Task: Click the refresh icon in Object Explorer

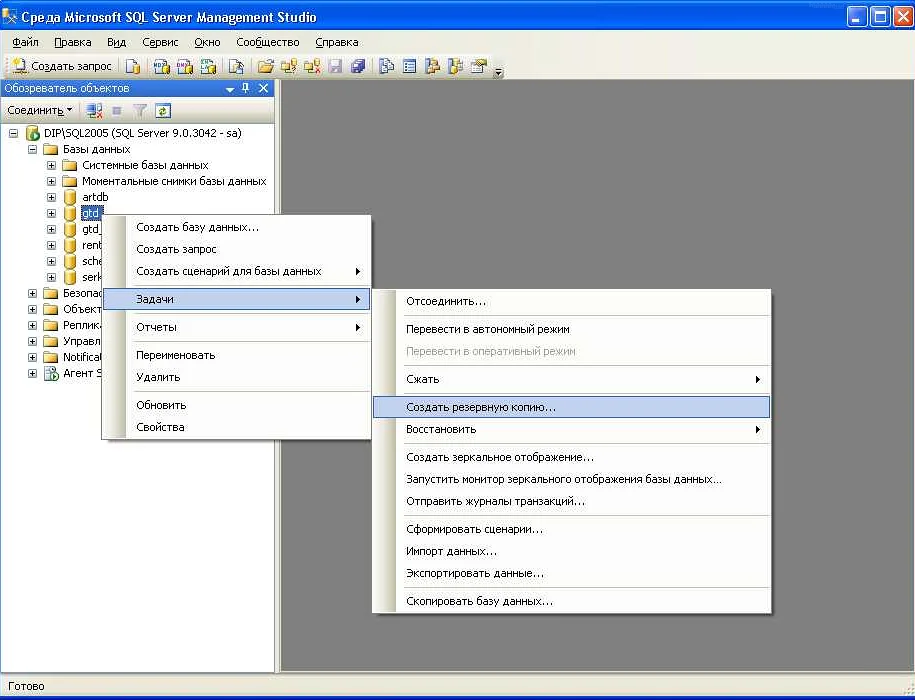Action: coord(162,110)
